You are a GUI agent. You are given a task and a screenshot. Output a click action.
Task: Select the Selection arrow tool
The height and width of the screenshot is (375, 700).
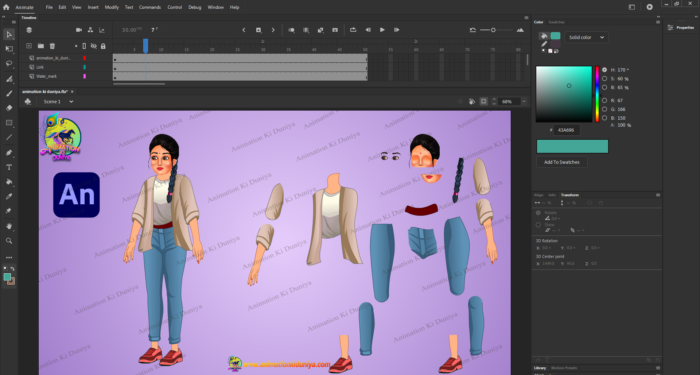tap(9, 34)
